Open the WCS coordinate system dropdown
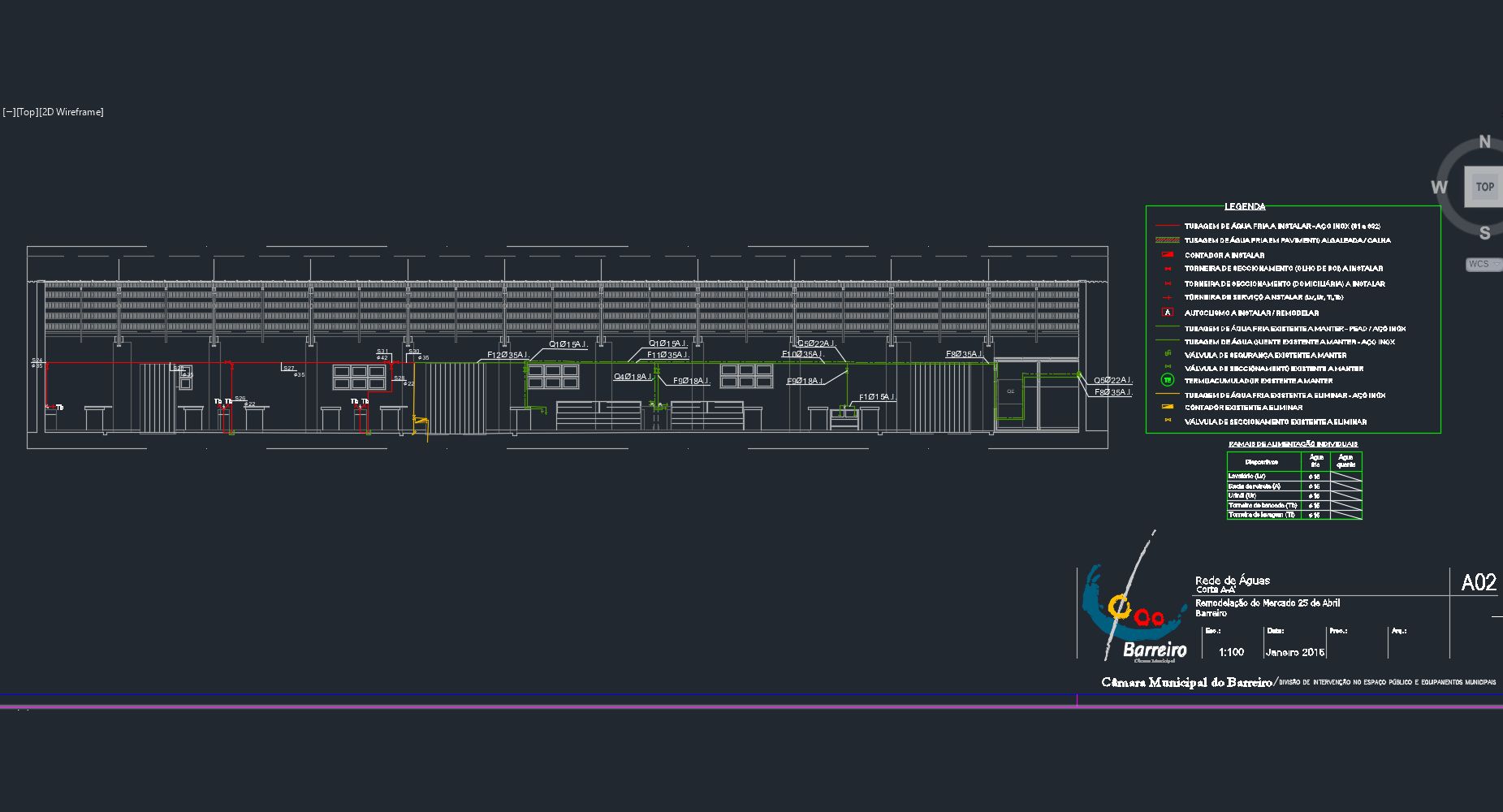The height and width of the screenshot is (812, 1503). point(1483,264)
